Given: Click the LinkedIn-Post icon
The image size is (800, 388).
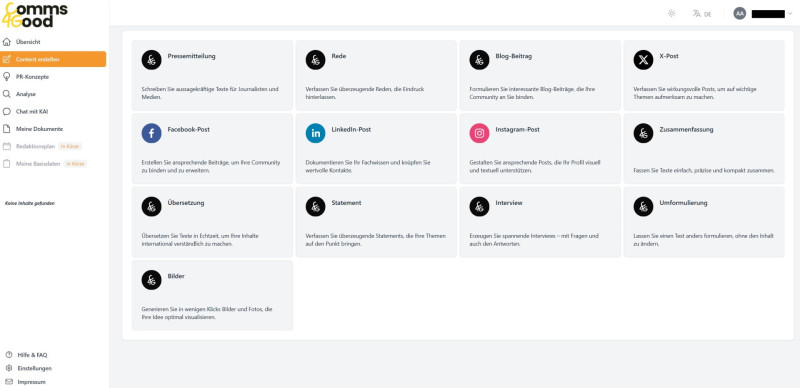Looking at the screenshot, I should 315,133.
